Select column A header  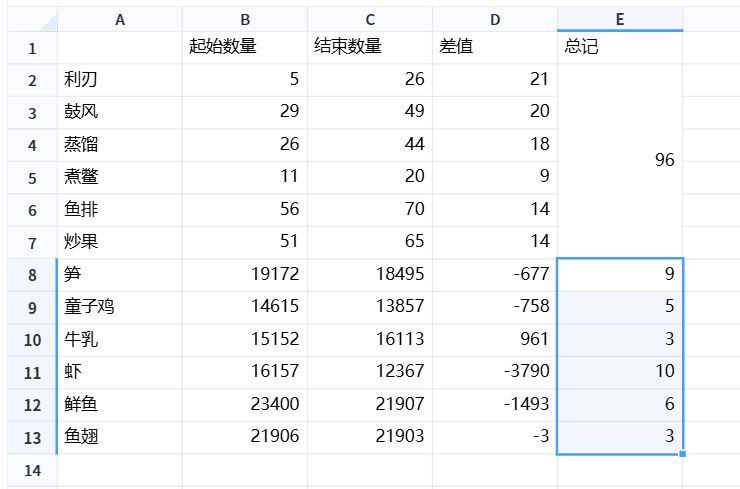(x=120, y=19)
